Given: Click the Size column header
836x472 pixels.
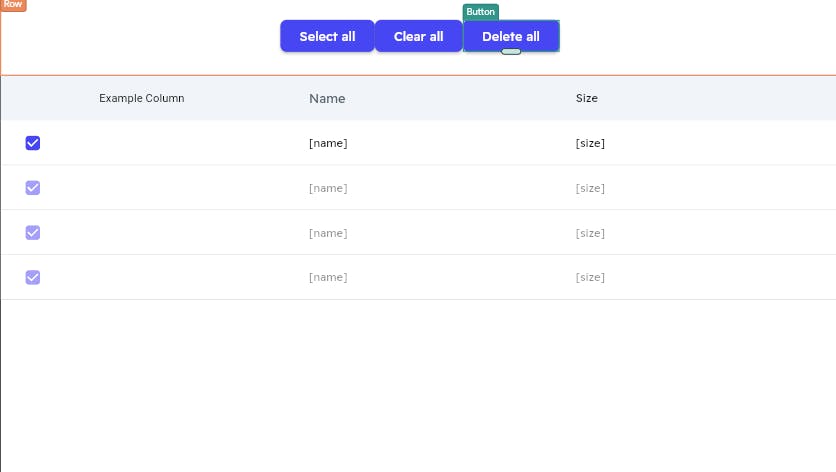Looking at the screenshot, I should point(586,98).
